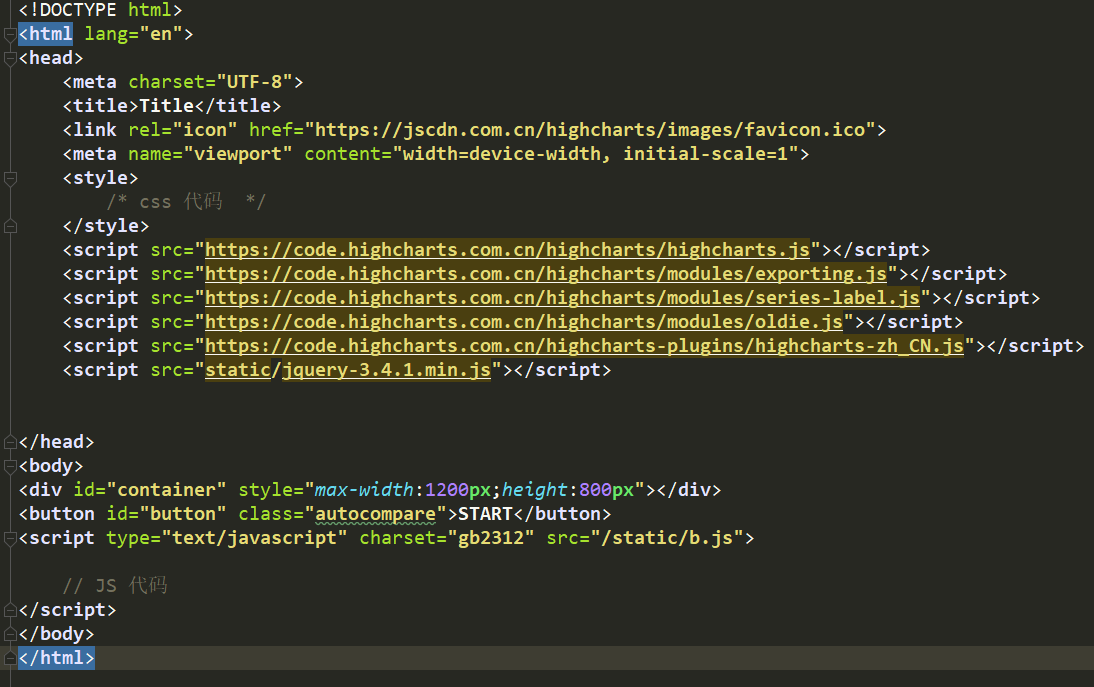
Task: Open the highcharts-zh_CN.js plugin URL
Action: 584,346
